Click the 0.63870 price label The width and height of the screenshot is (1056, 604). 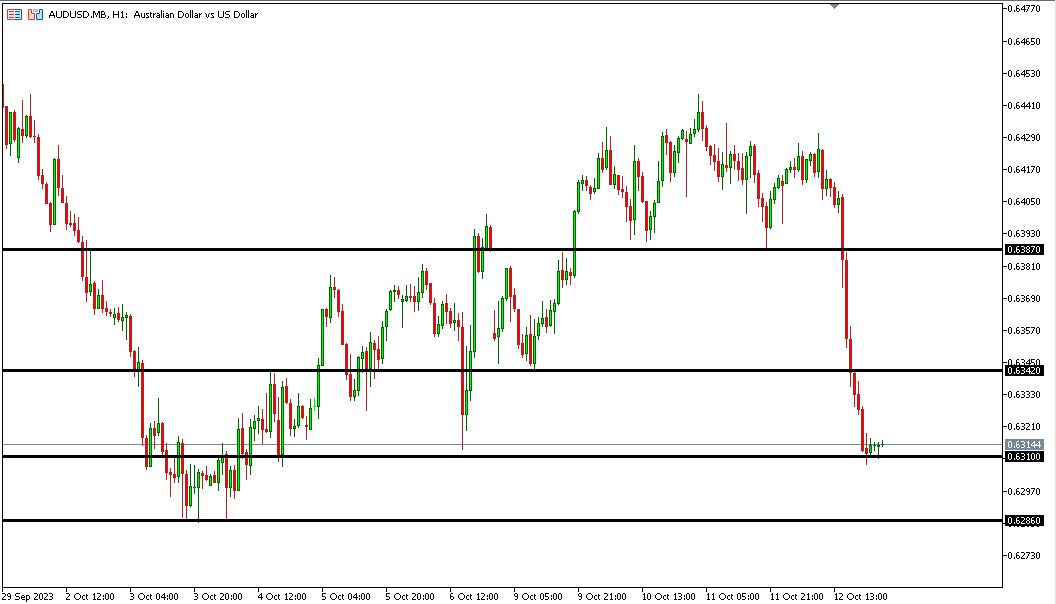tap(1024, 250)
